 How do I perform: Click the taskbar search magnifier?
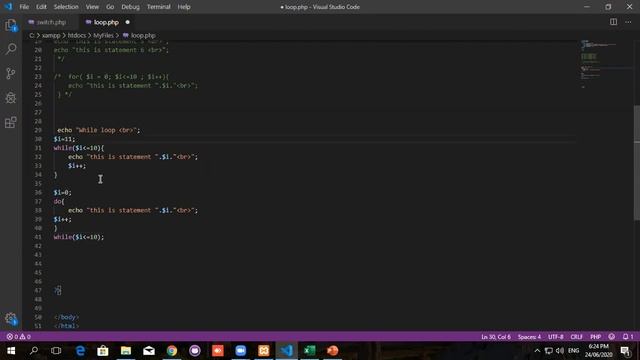(34, 351)
